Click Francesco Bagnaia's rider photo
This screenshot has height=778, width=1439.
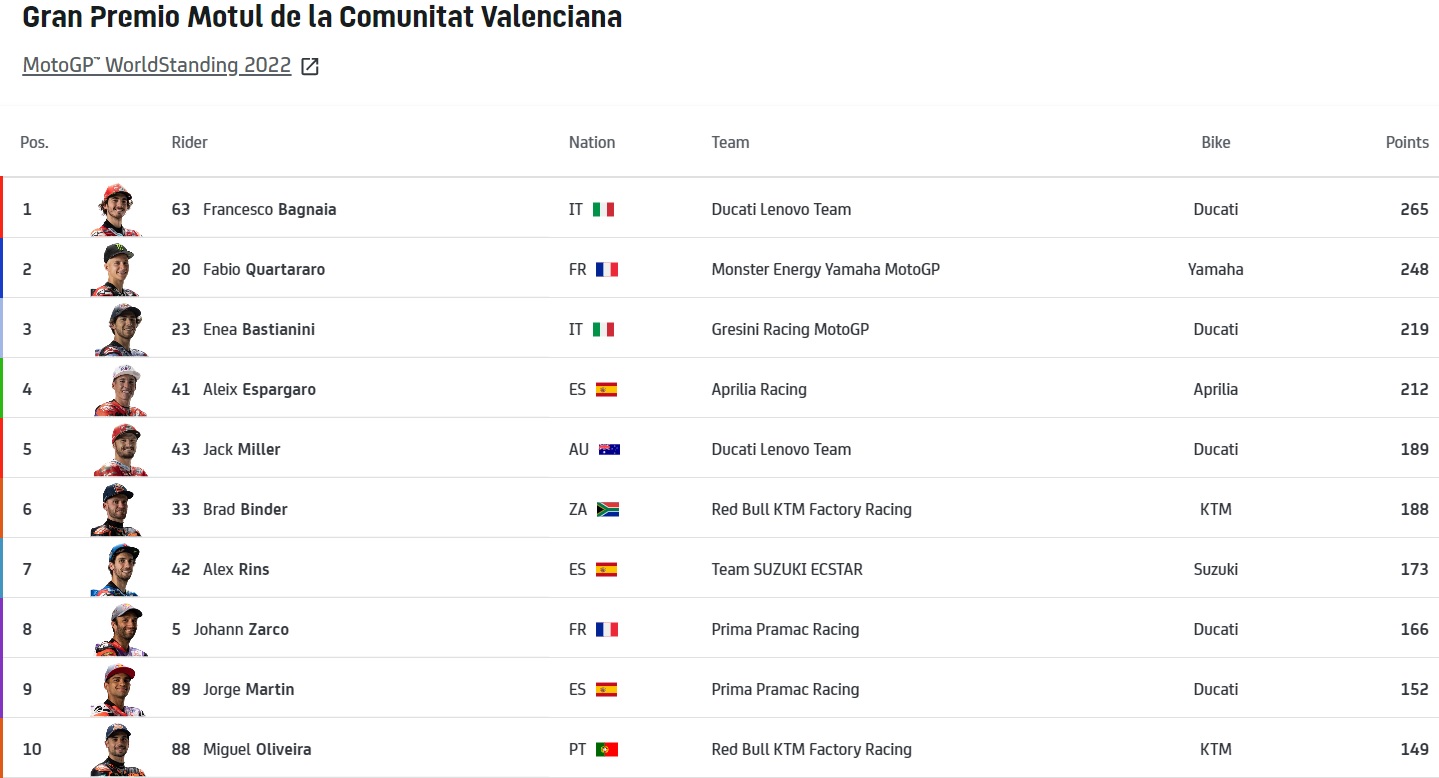tap(118, 209)
